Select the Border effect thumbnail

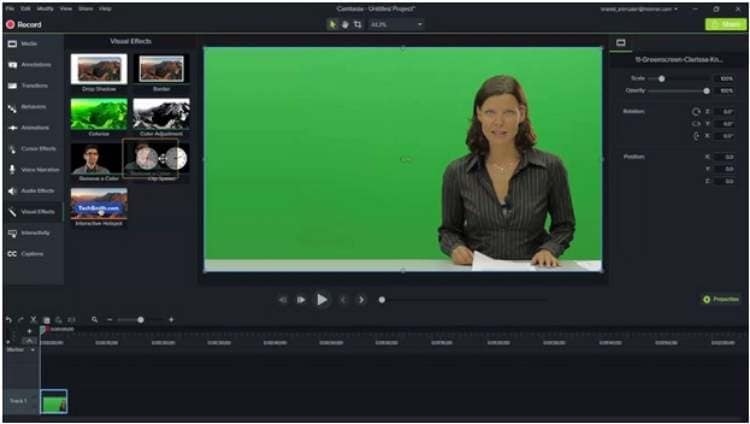point(161,69)
